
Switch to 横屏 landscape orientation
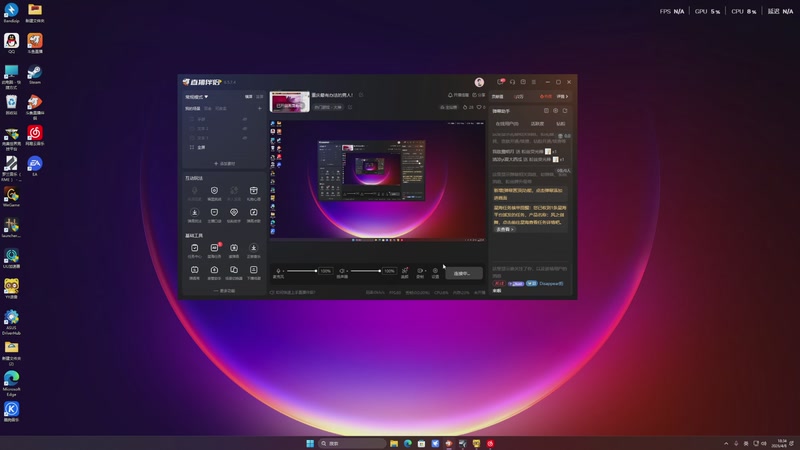248,96
